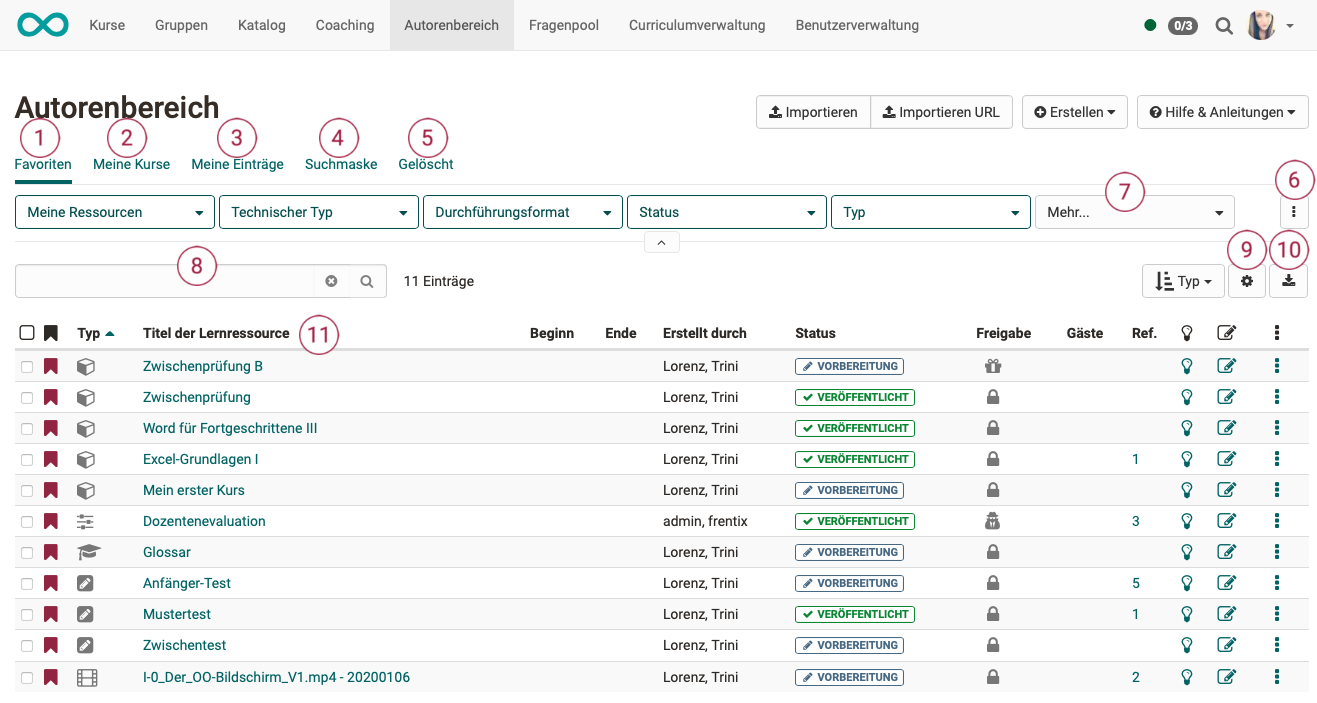Viewport: 1317px width, 703px height.
Task: Expand the Status filter dropdown
Action: 726,213
